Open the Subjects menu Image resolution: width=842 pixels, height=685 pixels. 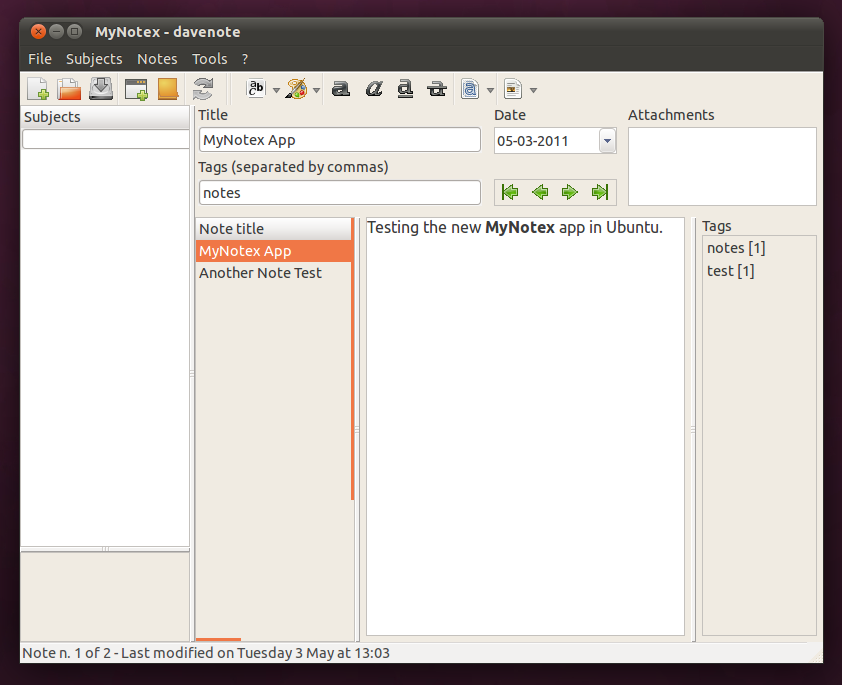[x=94, y=59]
